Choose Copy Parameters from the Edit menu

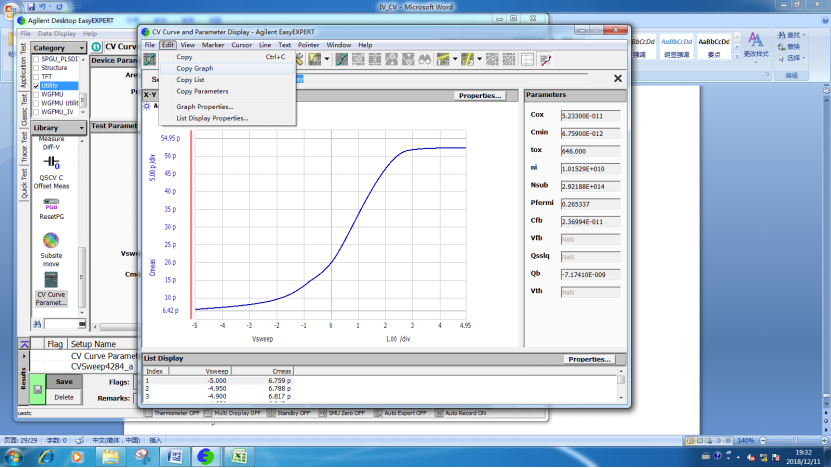[x=202, y=91]
